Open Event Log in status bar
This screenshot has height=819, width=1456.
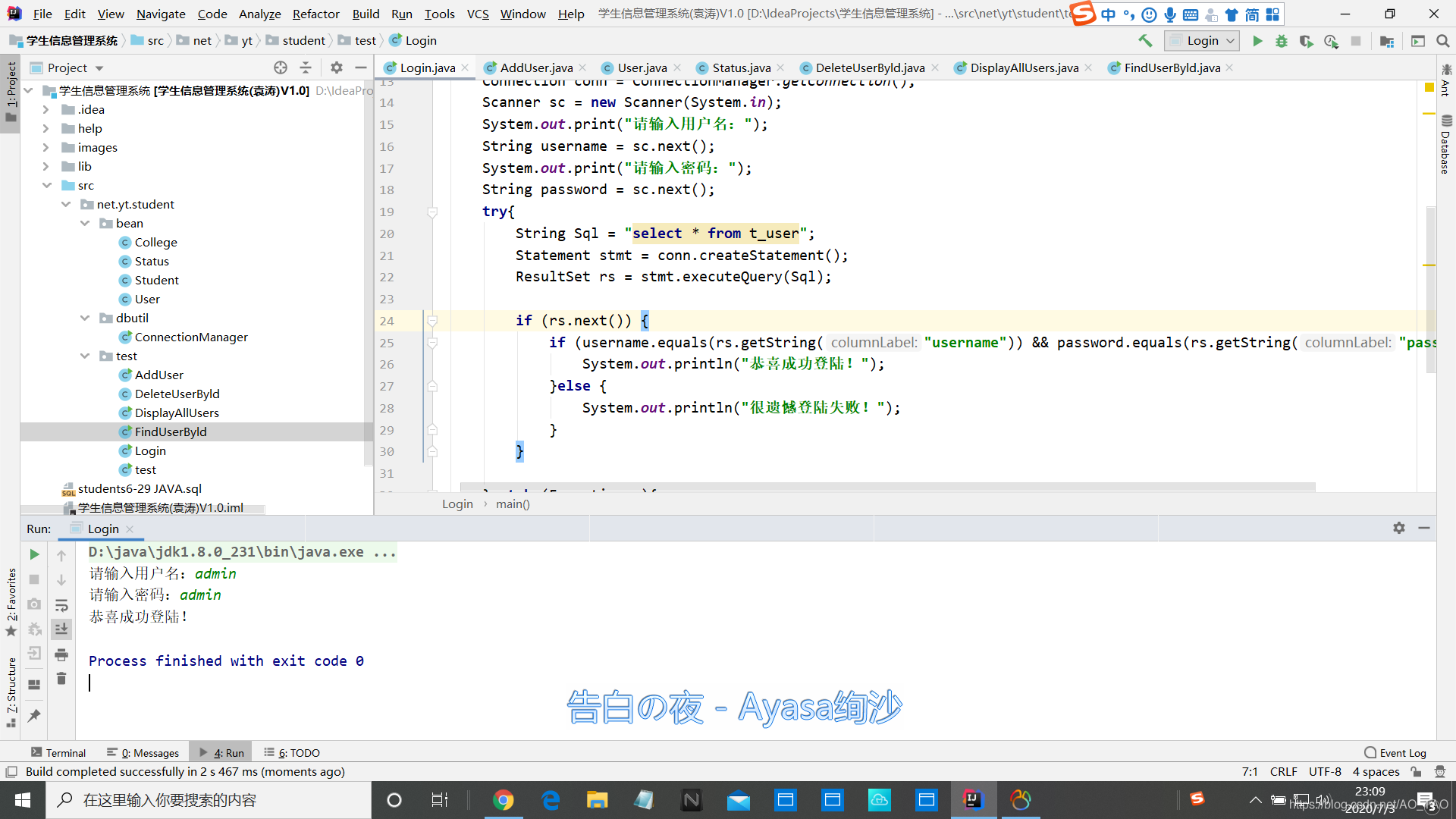click(x=1395, y=753)
